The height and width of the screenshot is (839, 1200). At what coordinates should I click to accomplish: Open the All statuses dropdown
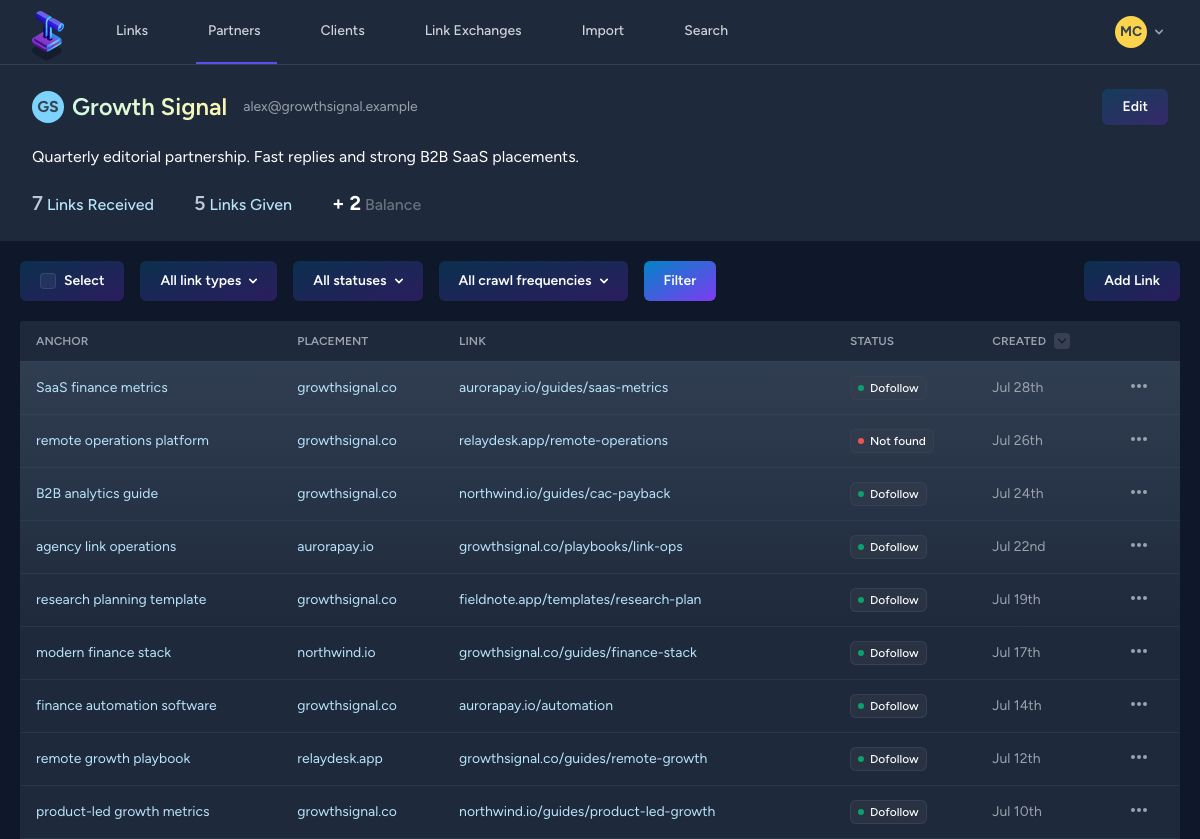coord(358,281)
